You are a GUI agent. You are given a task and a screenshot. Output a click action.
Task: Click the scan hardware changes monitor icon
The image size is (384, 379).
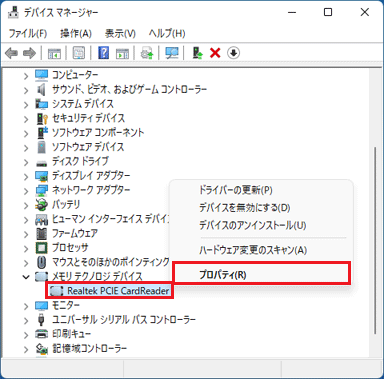click(172, 53)
